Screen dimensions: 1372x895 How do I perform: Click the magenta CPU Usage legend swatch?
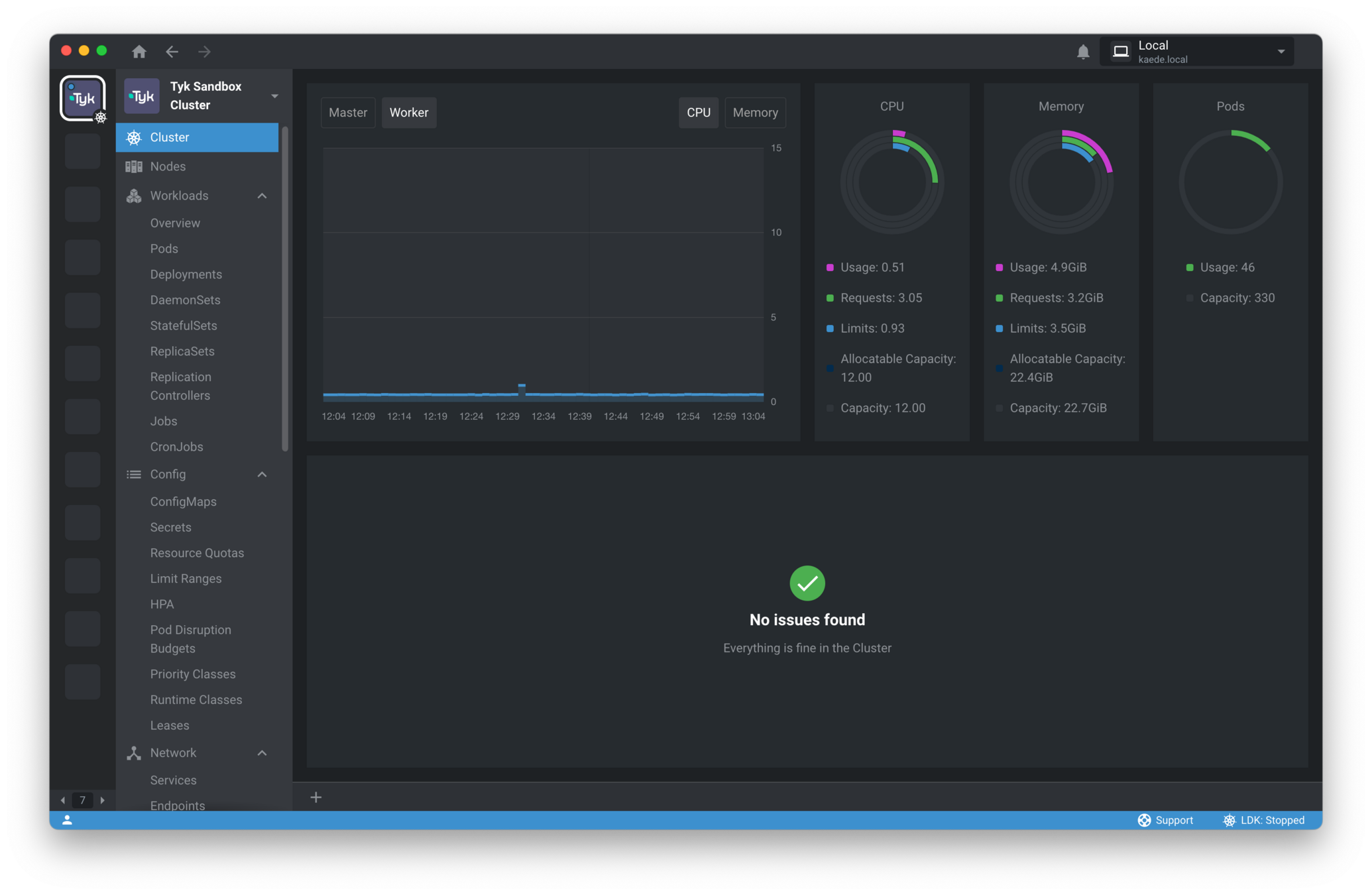pos(830,267)
